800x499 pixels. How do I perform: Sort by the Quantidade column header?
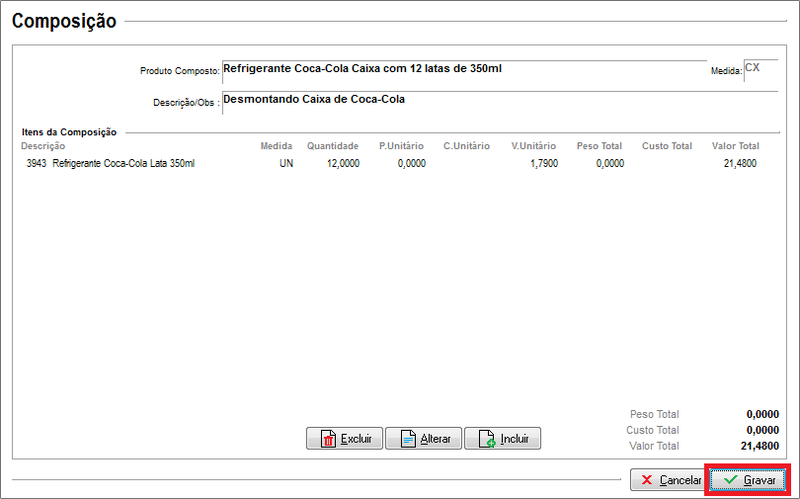point(332,146)
